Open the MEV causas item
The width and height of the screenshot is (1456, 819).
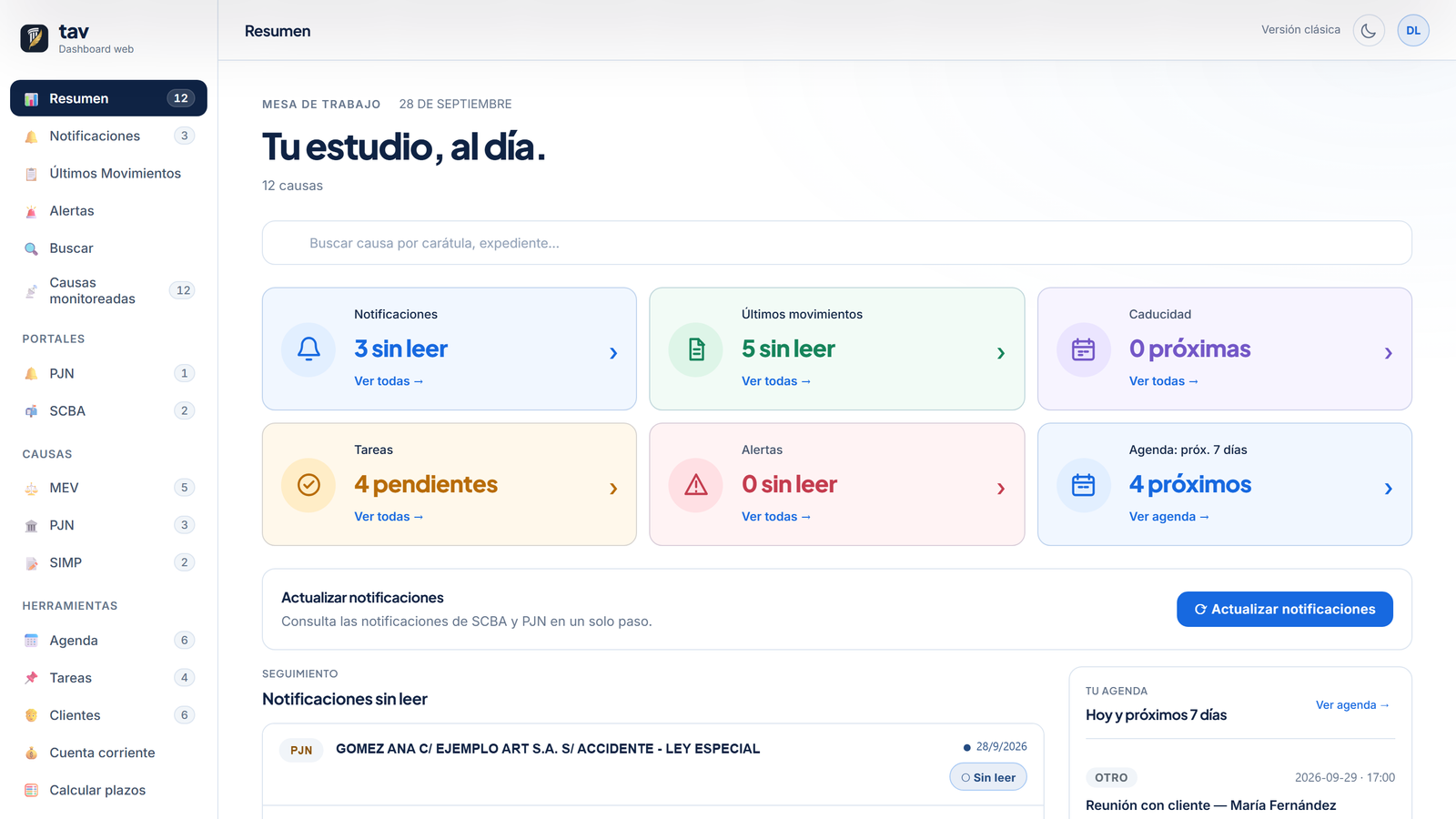[108, 488]
